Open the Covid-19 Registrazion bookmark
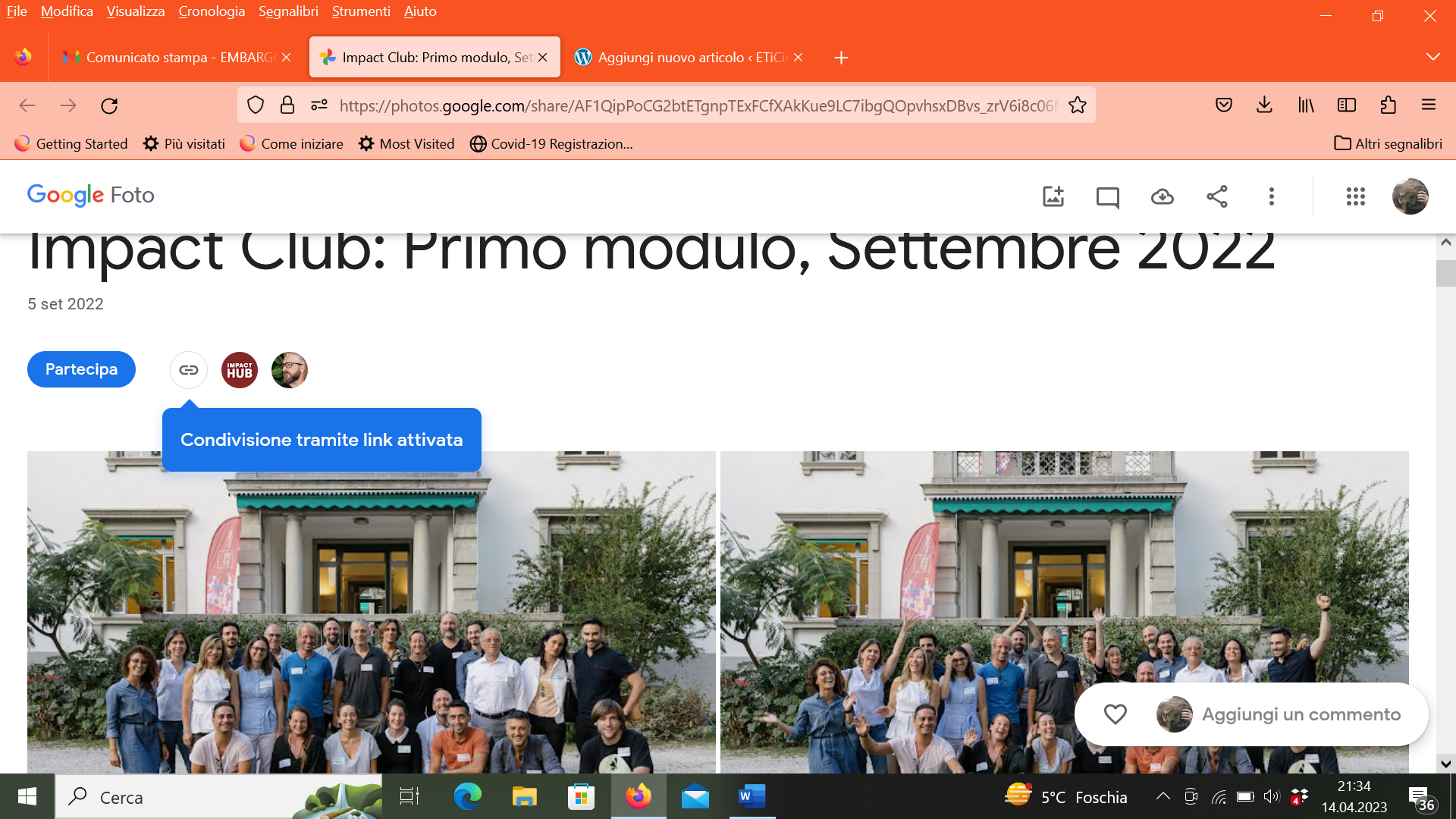The height and width of the screenshot is (819, 1456). coord(551,143)
